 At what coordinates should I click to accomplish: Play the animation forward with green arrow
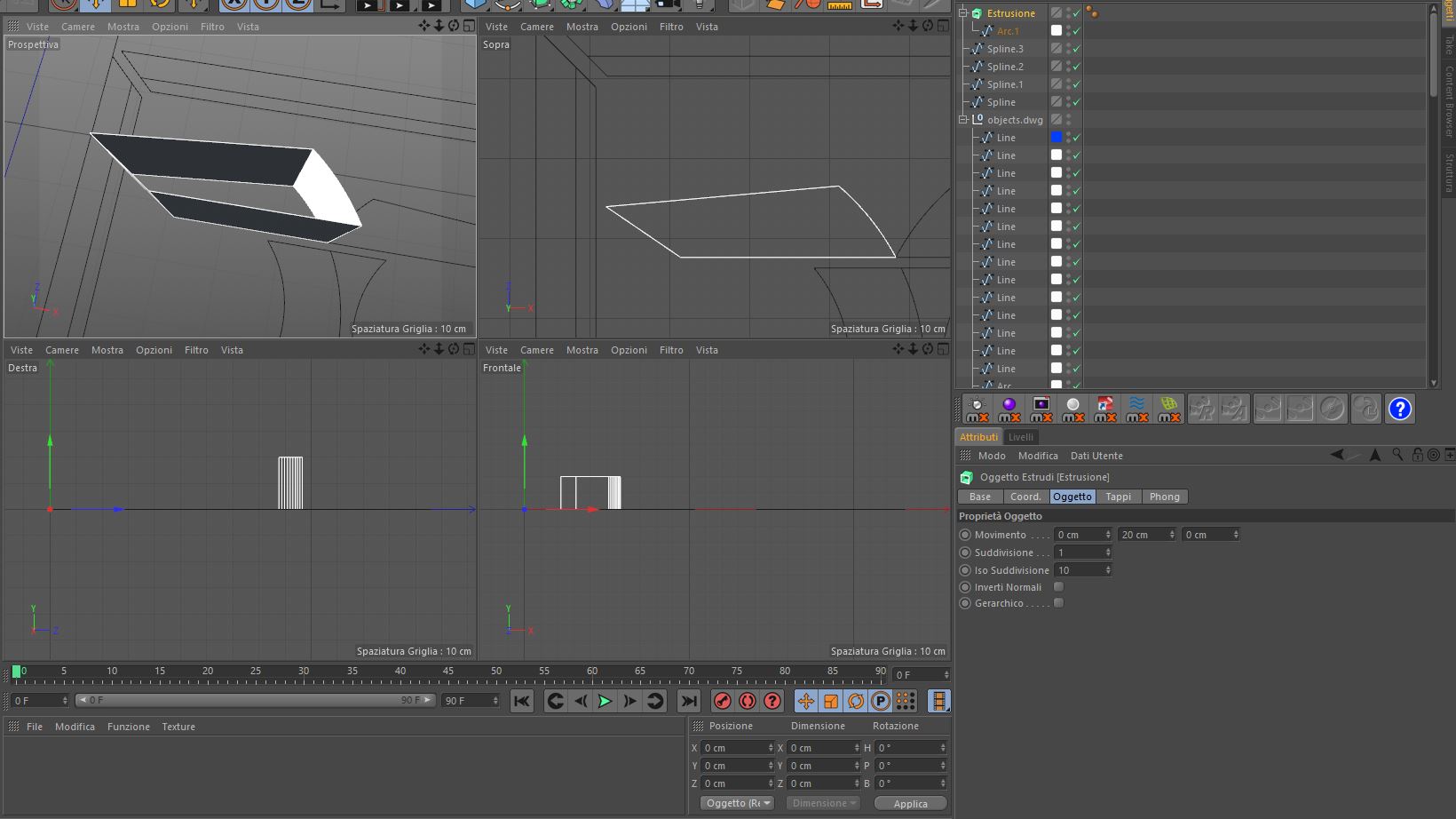point(605,701)
